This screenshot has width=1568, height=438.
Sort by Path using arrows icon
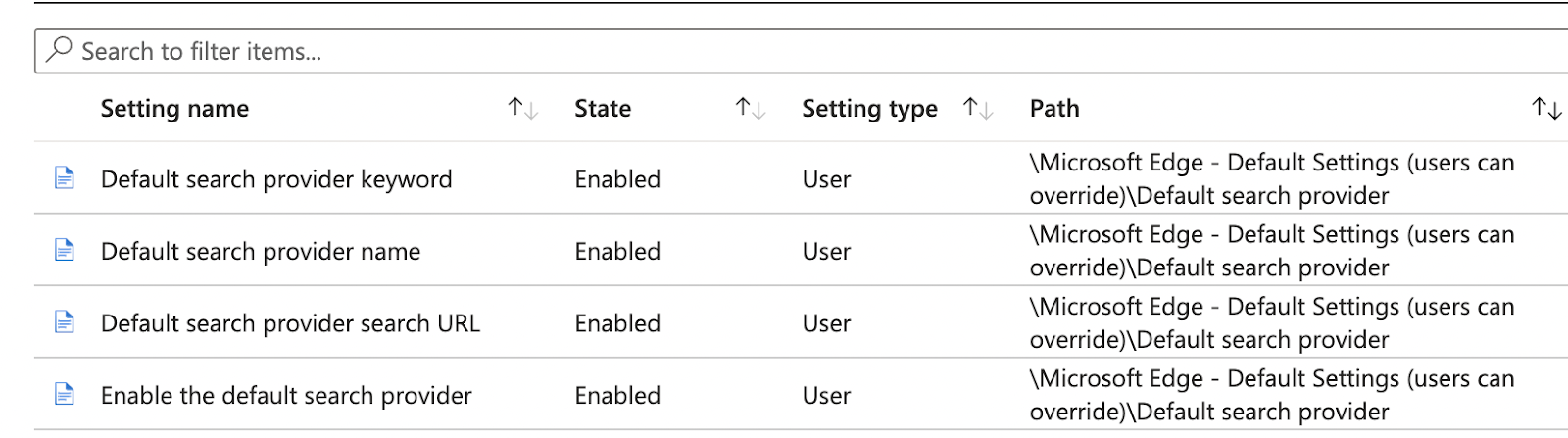1546,109
